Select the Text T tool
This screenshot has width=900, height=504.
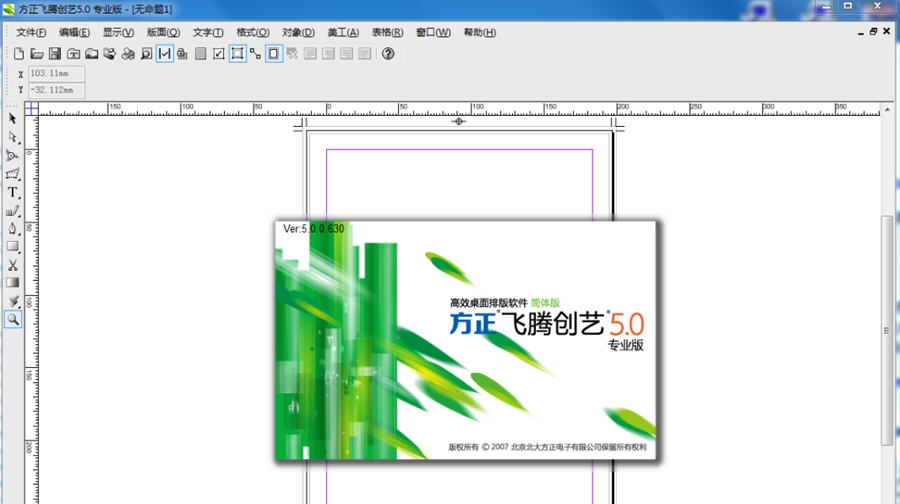coord(13,192)
